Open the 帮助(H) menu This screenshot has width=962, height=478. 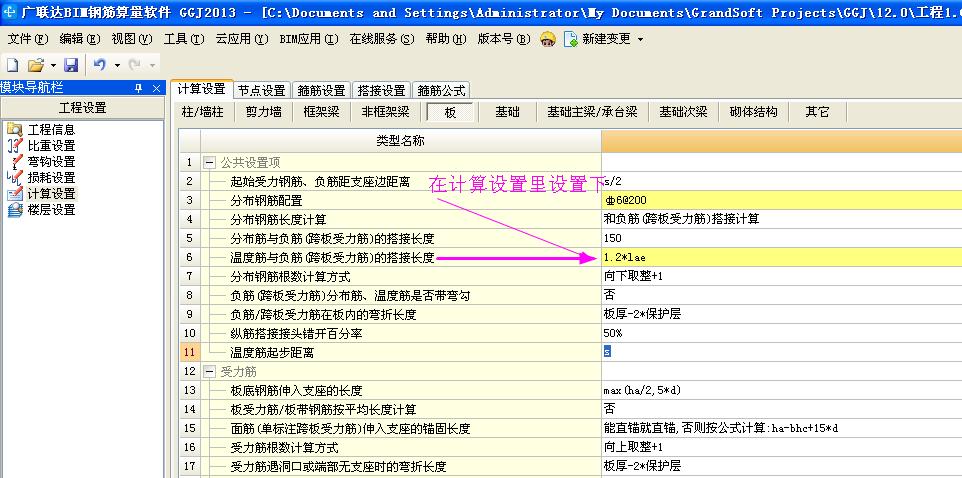pos(446,39)
